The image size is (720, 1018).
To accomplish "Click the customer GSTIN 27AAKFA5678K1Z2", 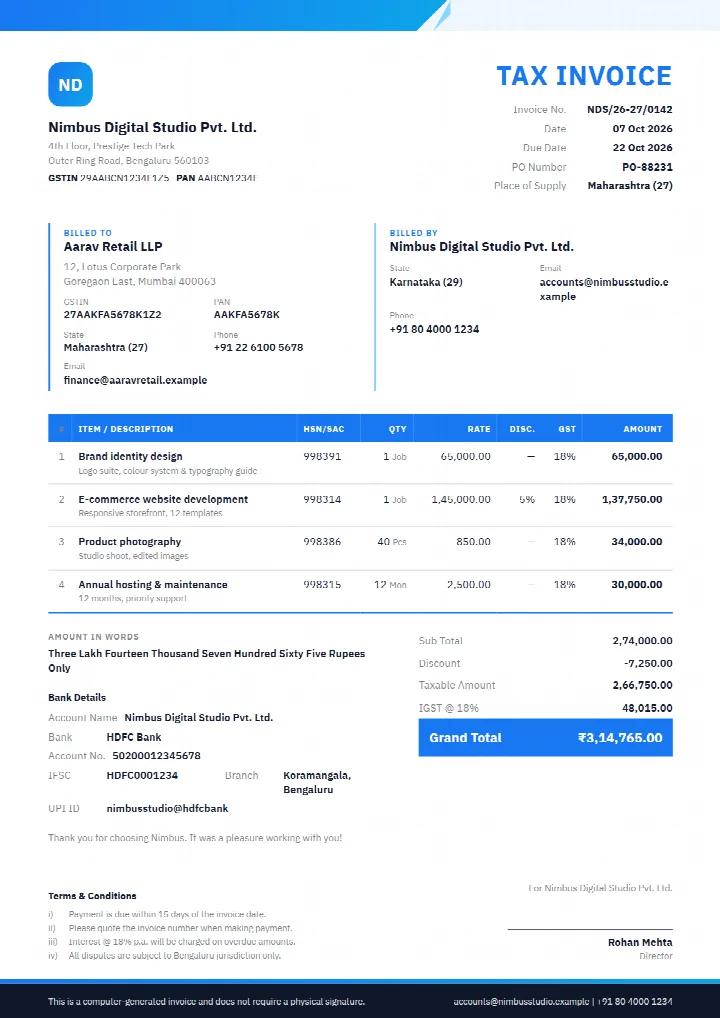I will [x=112, y=315].
